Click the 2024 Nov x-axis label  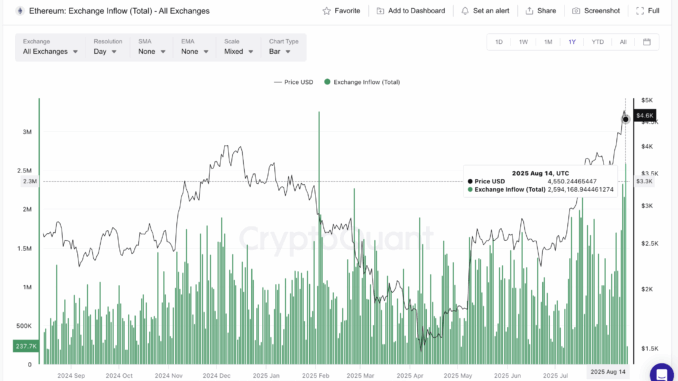[x=169, y=375]
